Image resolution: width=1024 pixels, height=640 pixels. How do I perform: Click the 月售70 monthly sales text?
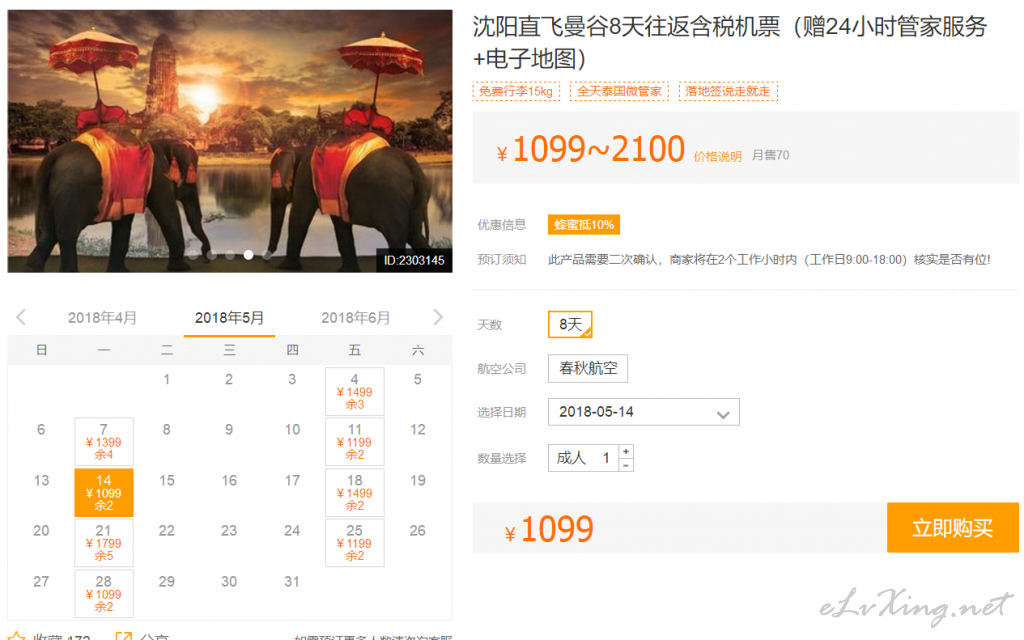click(x=771, y=155)
